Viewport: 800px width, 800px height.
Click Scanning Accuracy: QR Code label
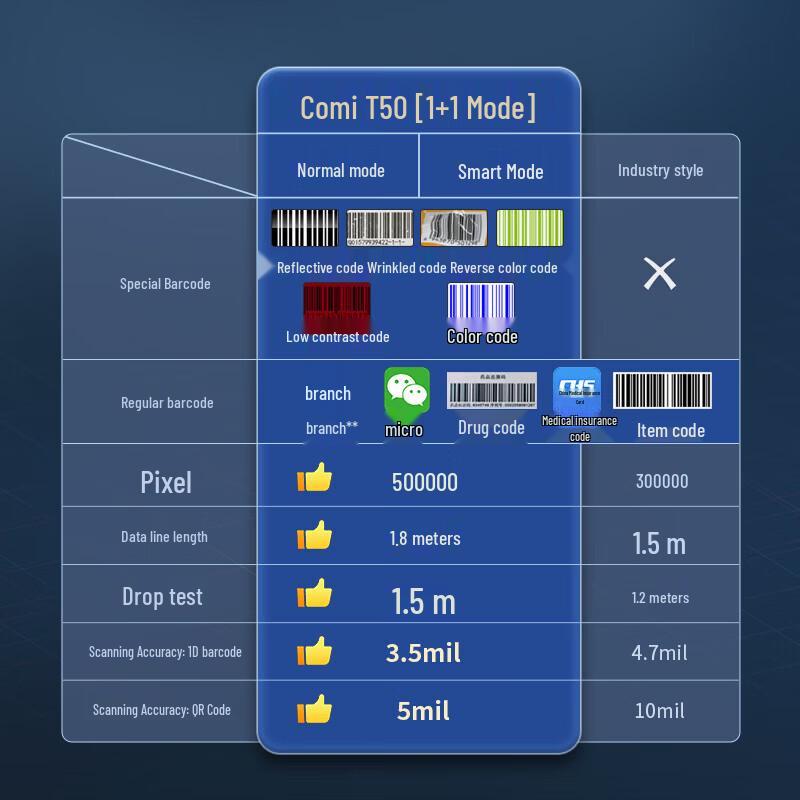point(162,710)
